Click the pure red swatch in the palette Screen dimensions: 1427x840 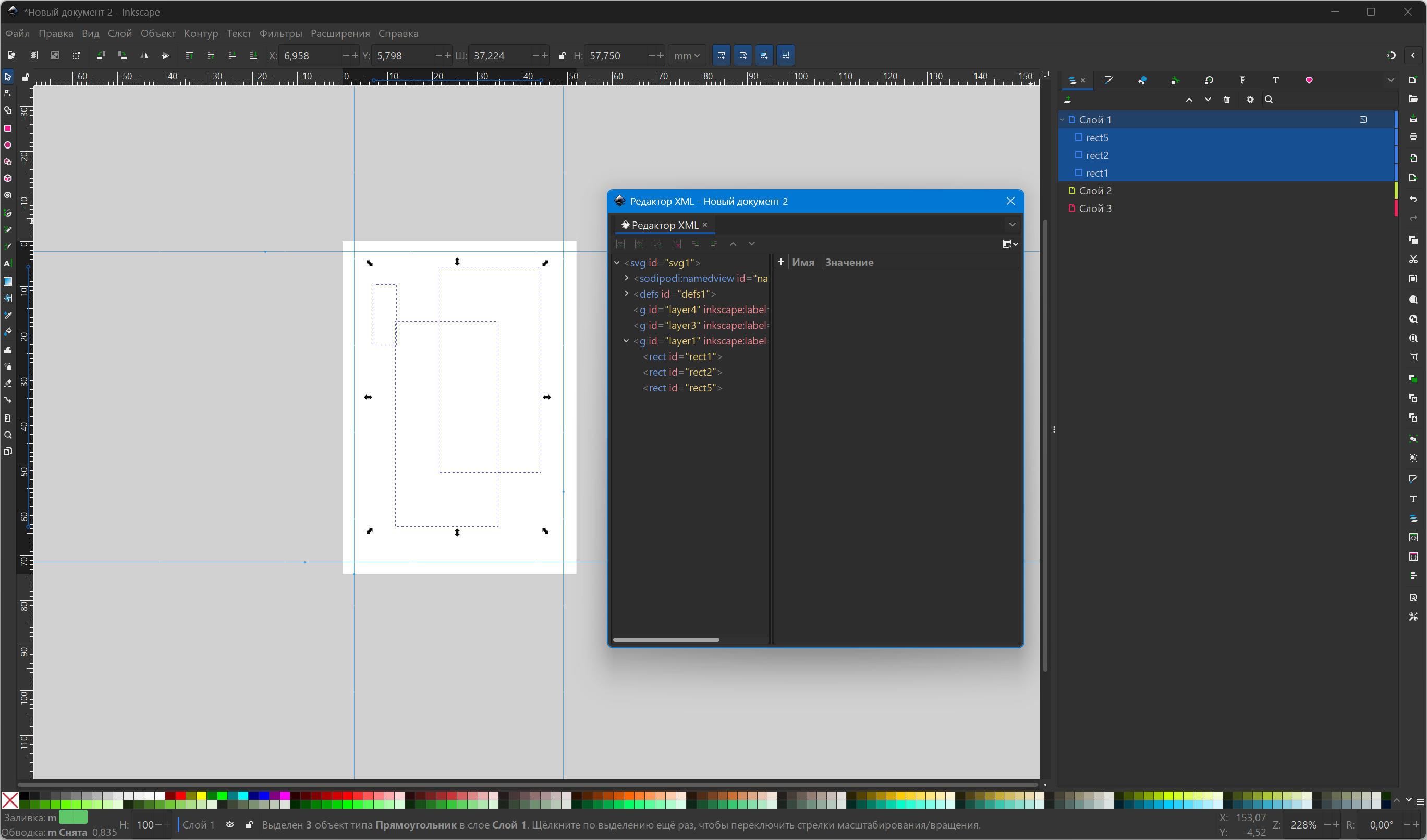180,796
